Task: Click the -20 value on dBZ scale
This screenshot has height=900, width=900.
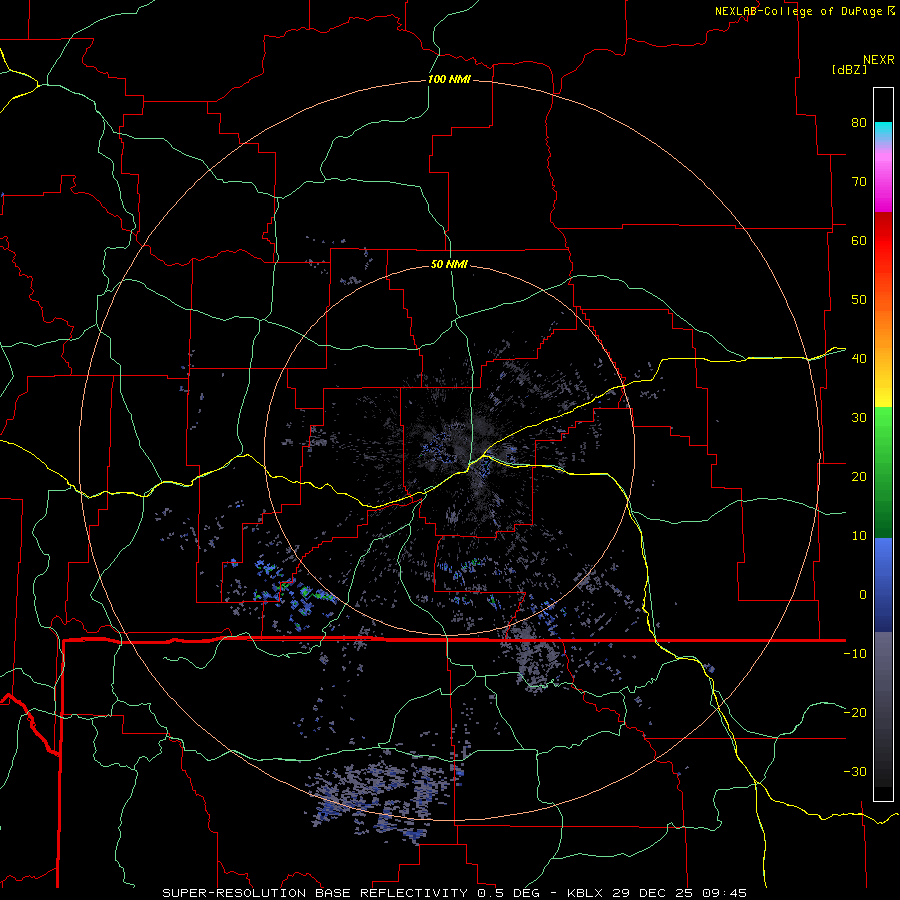Action: click(855, 713)
